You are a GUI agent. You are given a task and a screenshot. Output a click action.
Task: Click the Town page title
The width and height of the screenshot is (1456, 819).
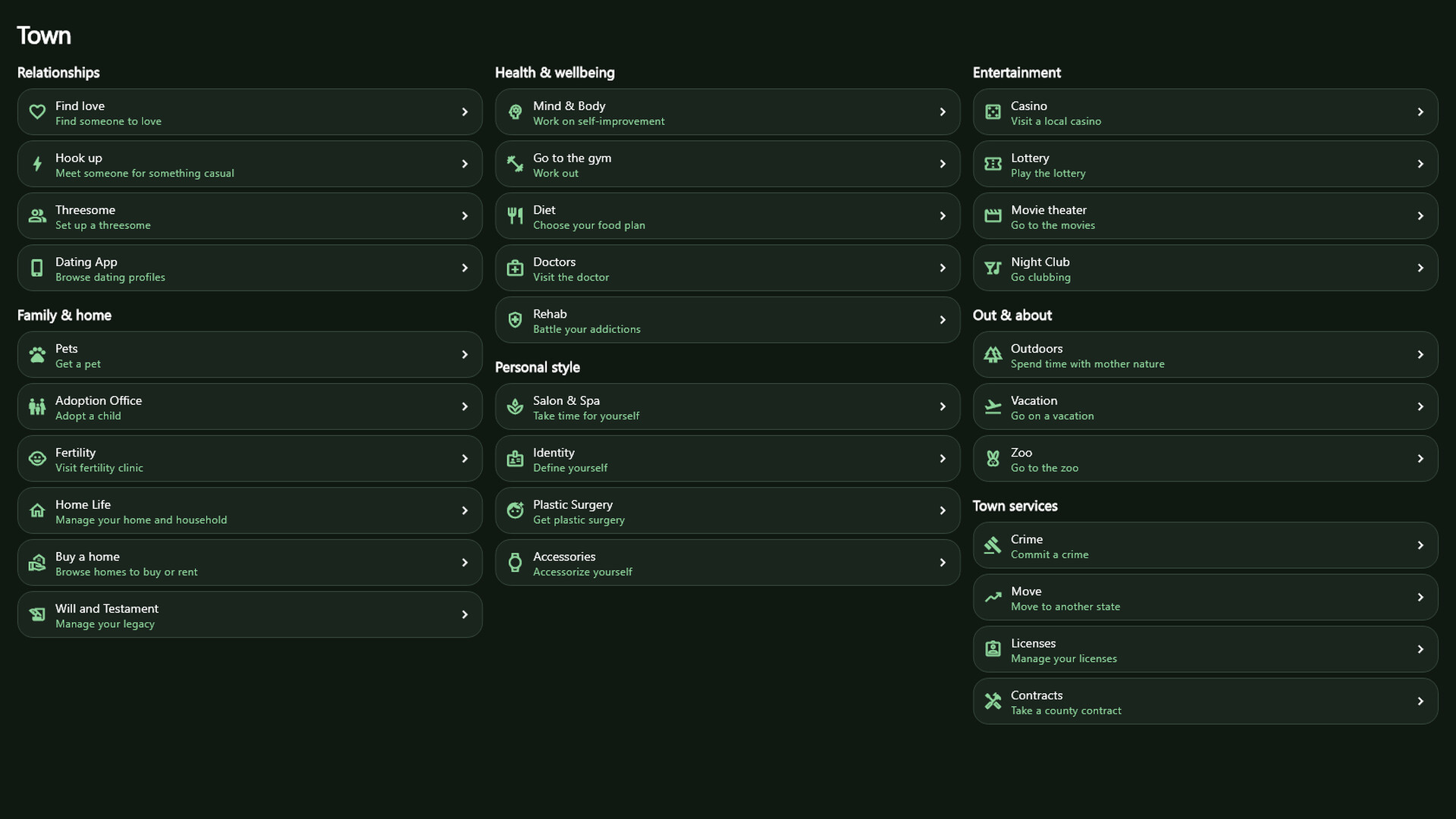(44, 36)
